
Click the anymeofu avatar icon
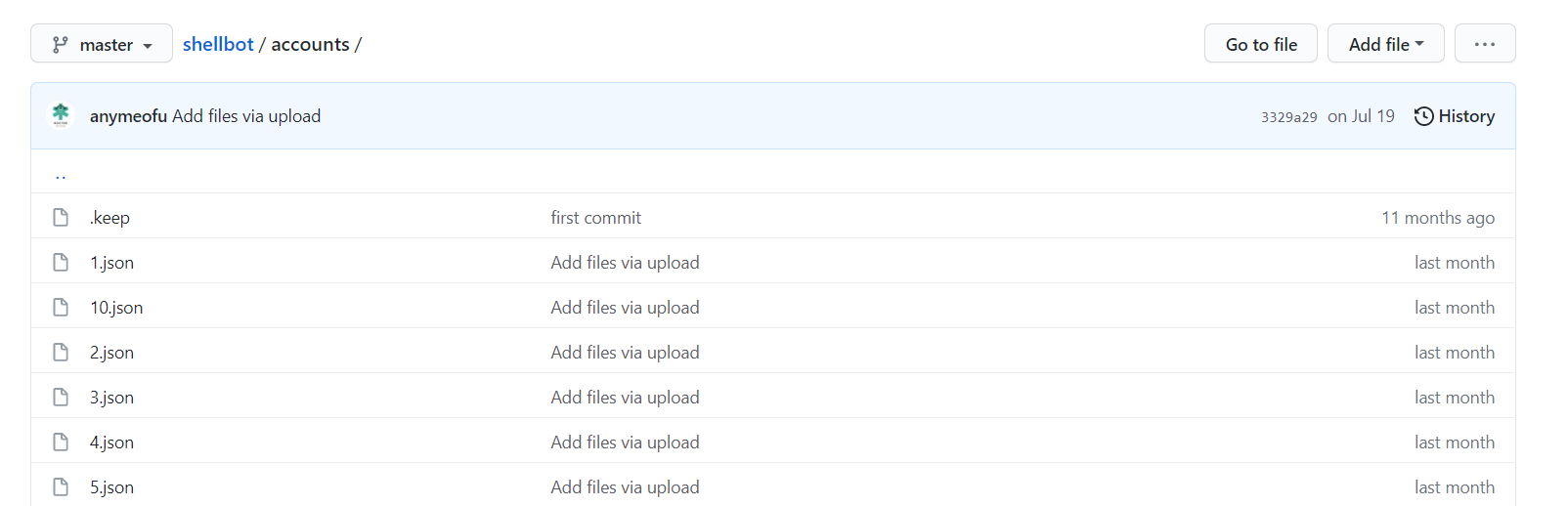61,115
